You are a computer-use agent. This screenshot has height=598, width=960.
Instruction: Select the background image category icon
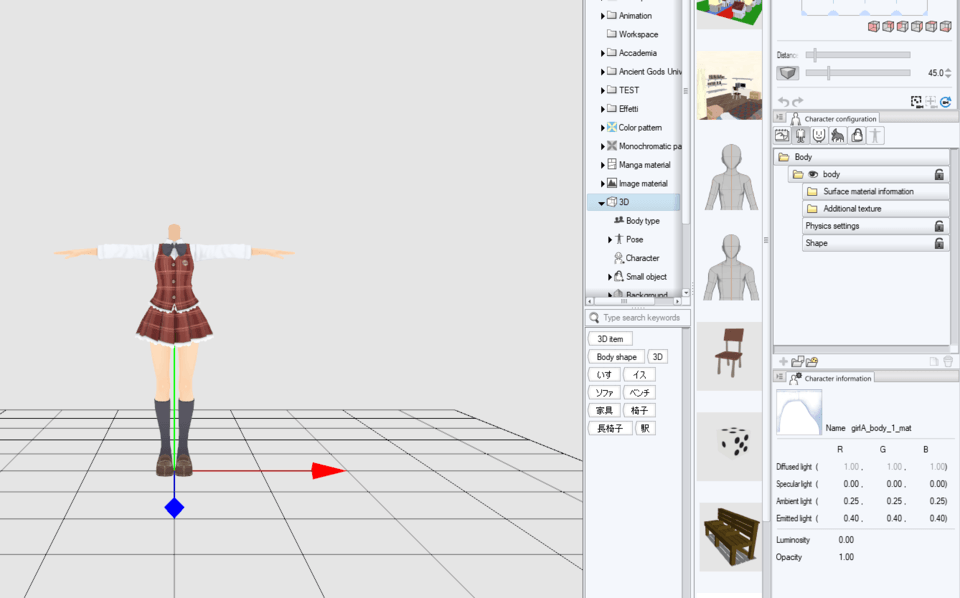tap(782, 135)
